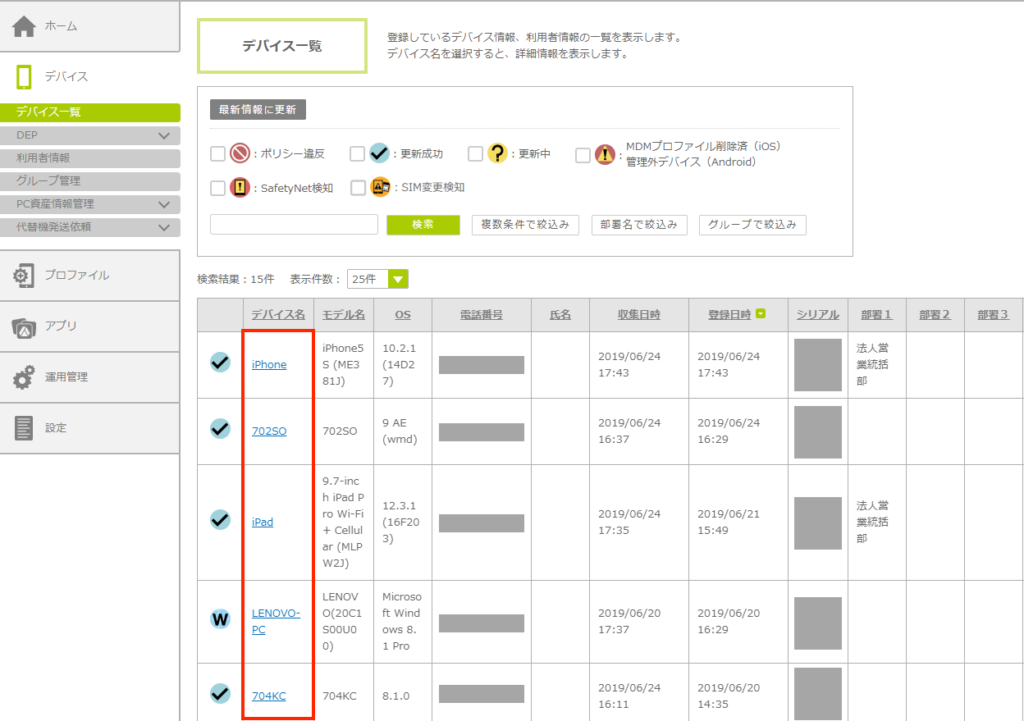
Task: Expand the PC資産情報管理 submenu
Action: [x=164, y=204]
